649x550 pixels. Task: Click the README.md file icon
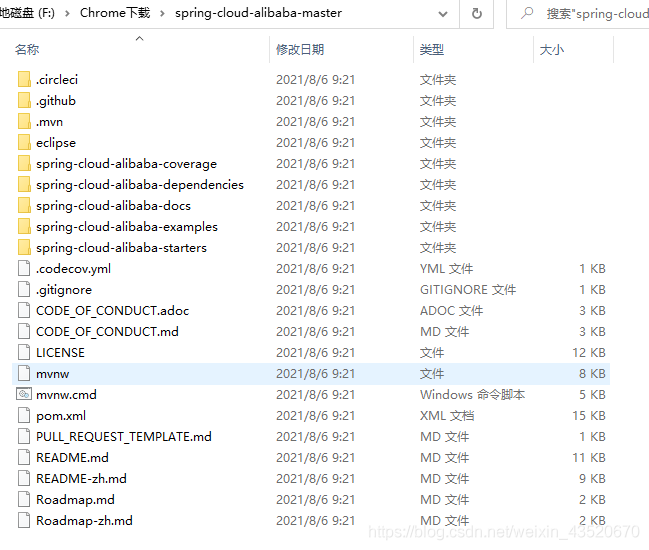(x=24, y=458)
